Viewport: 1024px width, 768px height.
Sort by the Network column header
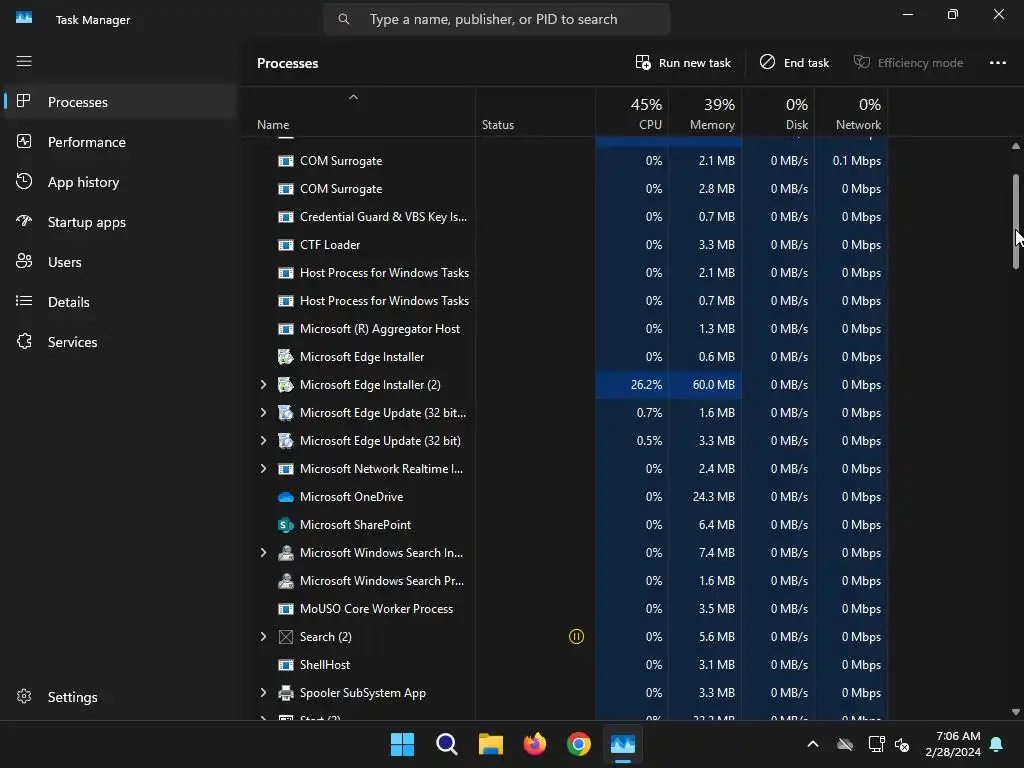(x=851, y=112)
